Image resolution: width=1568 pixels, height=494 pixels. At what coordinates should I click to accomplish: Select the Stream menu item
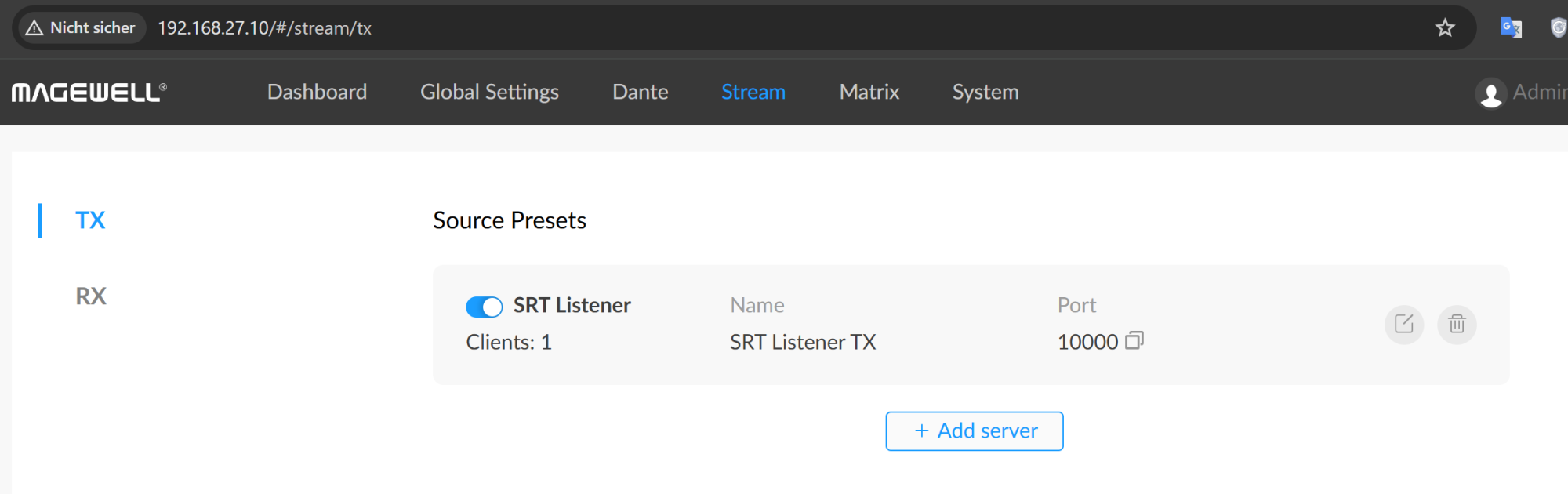[753, 93]
